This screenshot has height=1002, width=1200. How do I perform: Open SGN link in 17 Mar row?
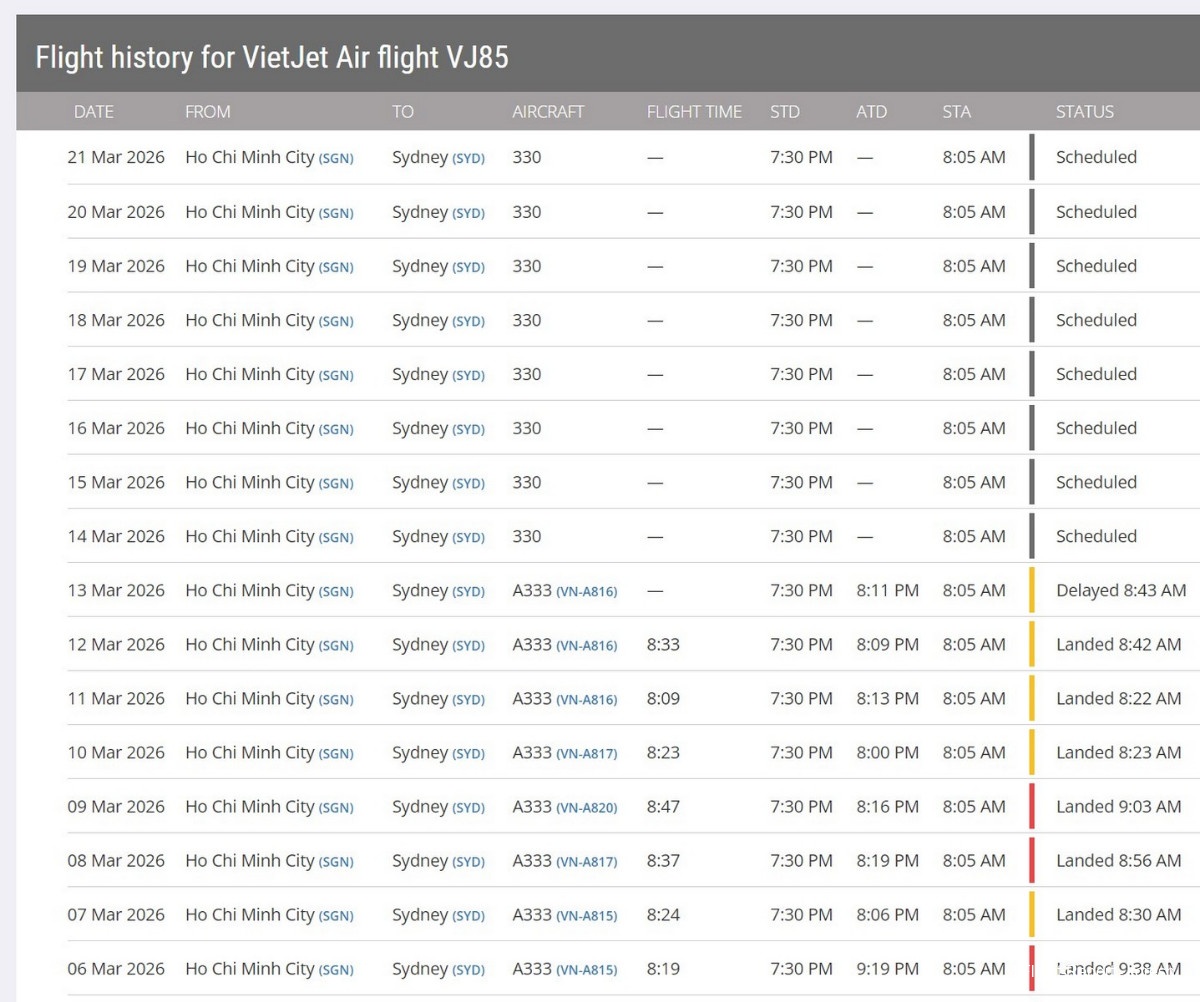coord(336,375)
